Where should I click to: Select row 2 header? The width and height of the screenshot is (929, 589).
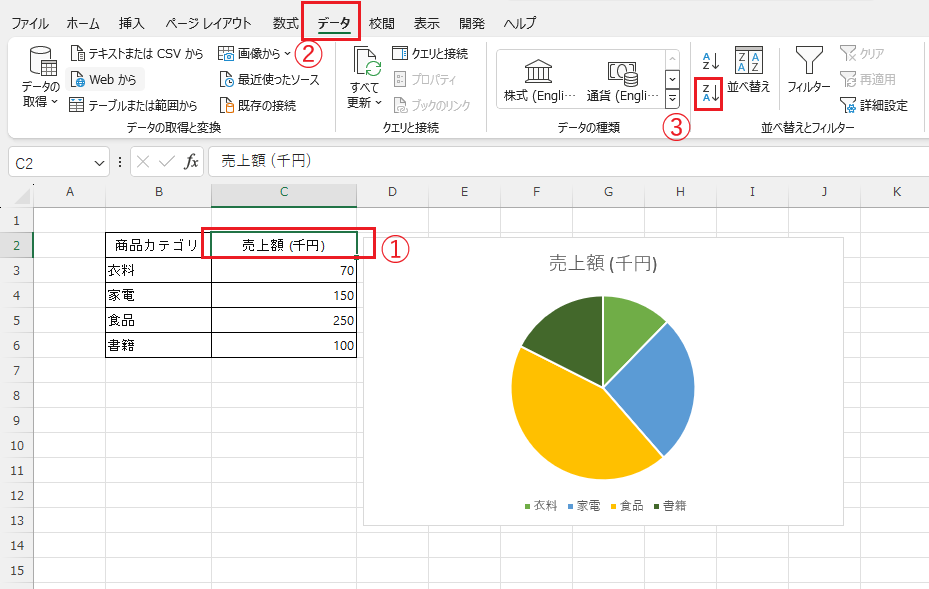tap(17, 245)
